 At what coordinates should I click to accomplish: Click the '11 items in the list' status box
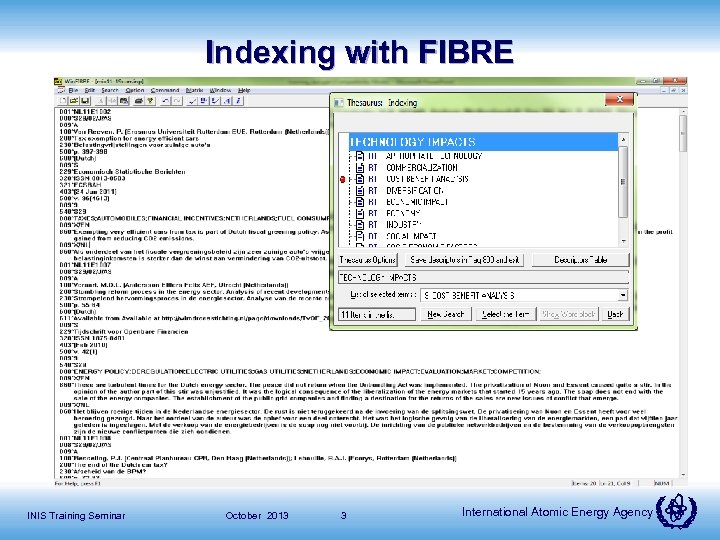(377, 314)
